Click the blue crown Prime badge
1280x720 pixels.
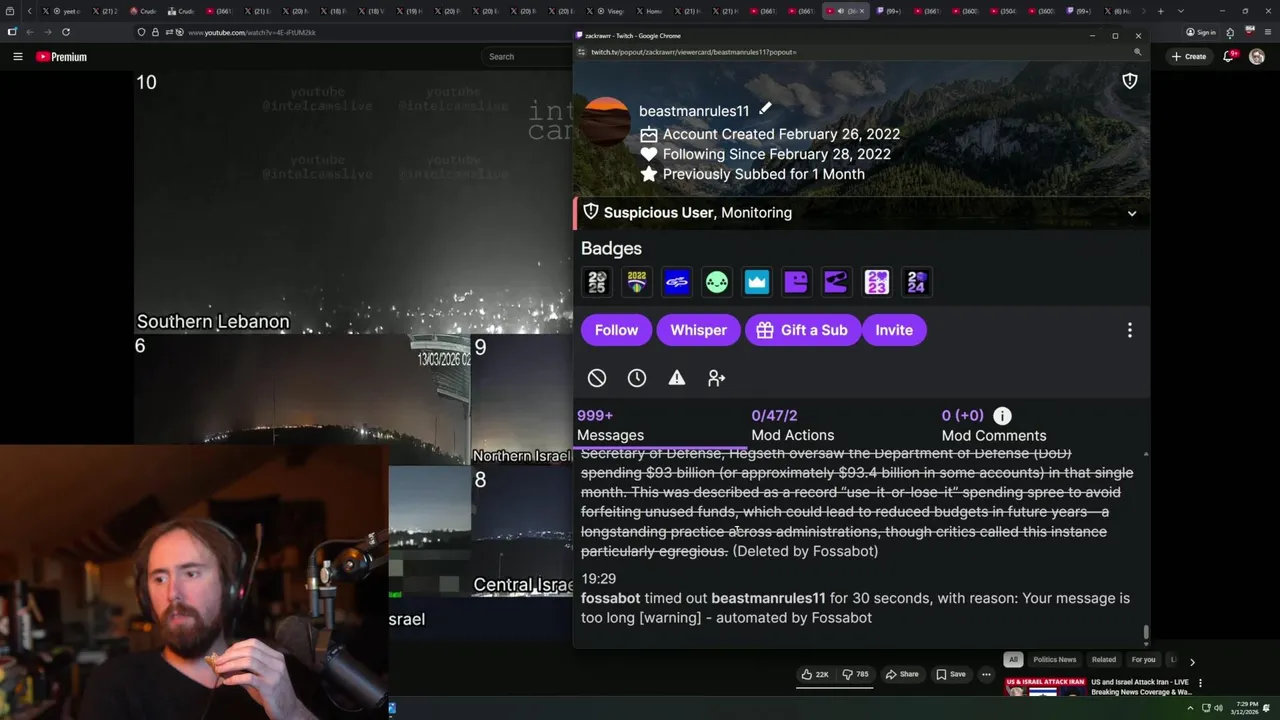coord(757,282)
